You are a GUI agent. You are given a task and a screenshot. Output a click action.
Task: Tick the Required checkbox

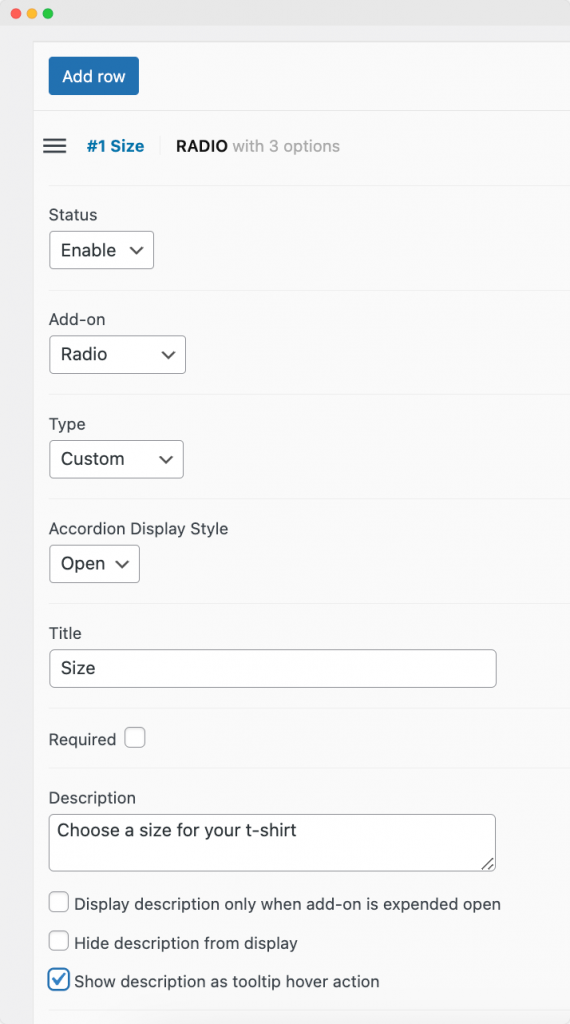[x=135, y=739]
